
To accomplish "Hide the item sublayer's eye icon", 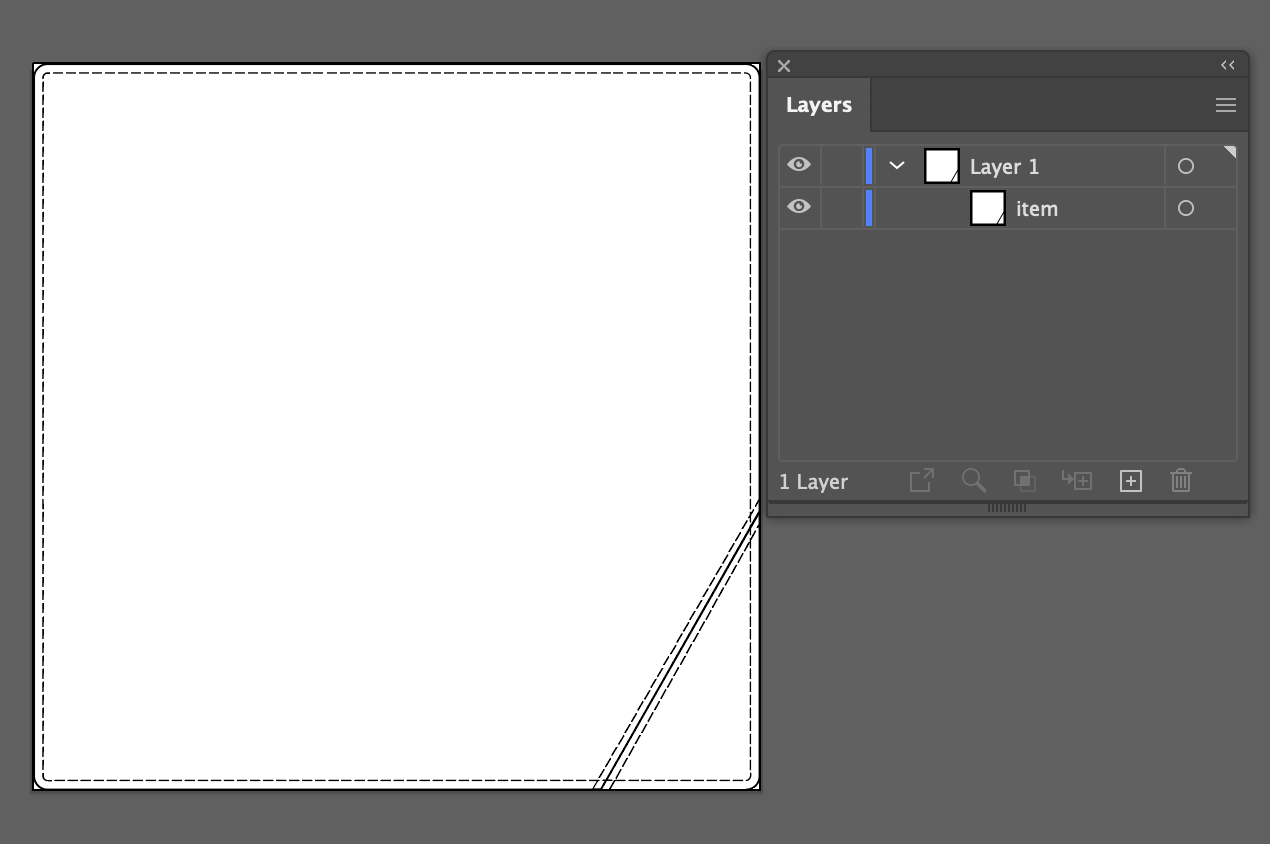I will coord(799,207).
